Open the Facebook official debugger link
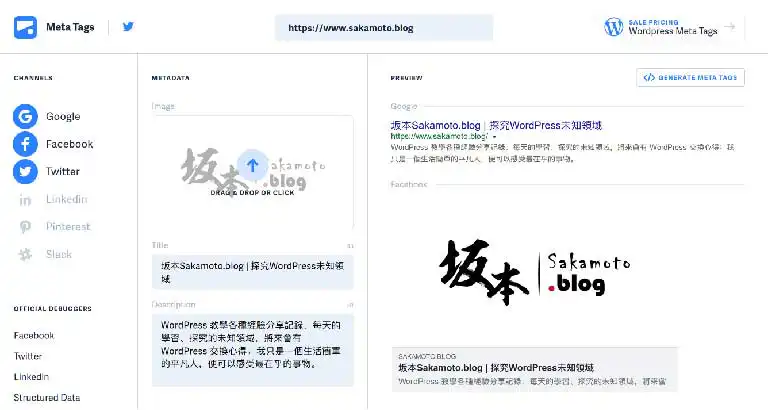The width and height of the screenshot is (768, 410). pyautogui.click(x=34, y=336)
